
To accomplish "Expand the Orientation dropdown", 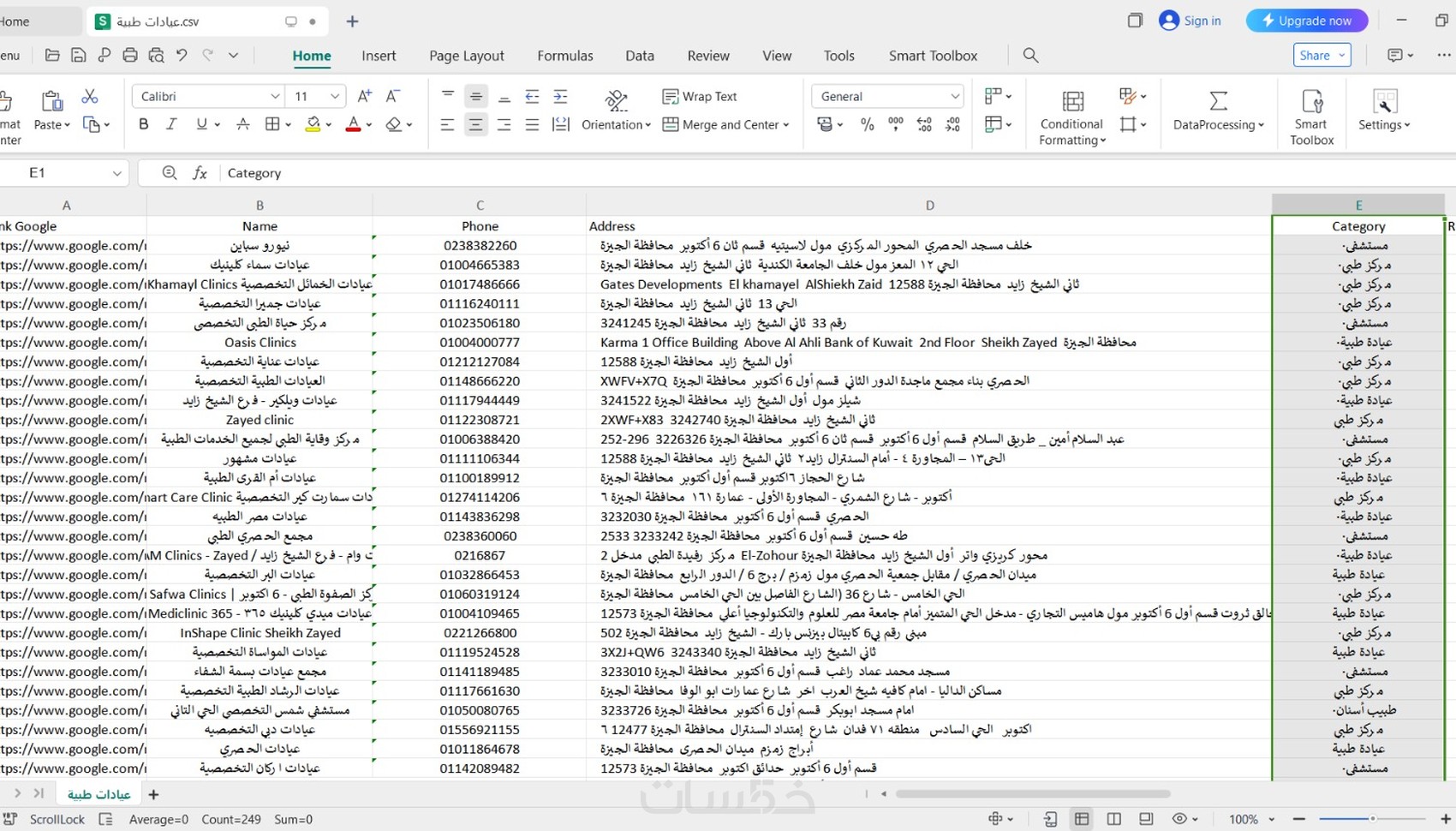I will pos(647,125).
